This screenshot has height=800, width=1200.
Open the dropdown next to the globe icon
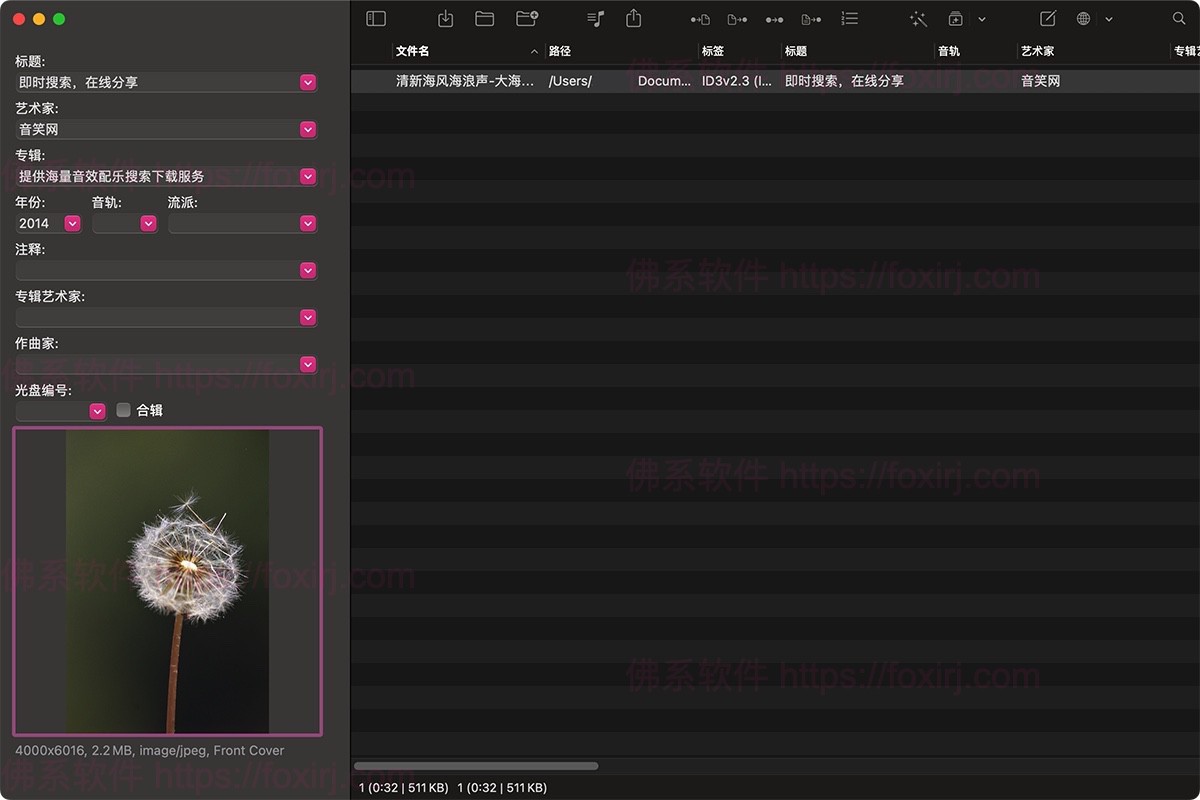click(1108, 18)
